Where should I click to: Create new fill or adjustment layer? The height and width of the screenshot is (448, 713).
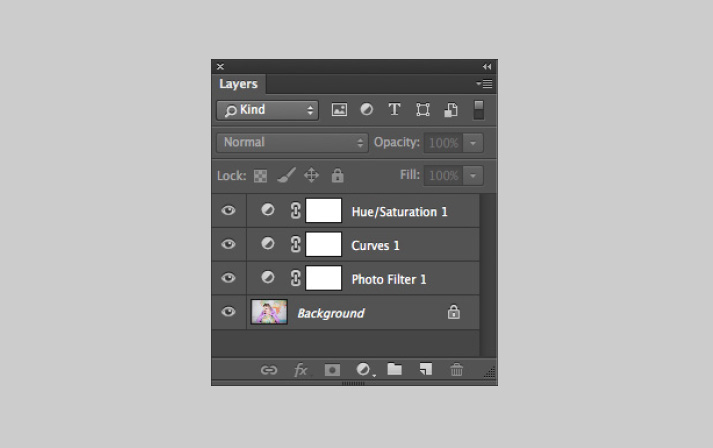tap(365, 370)
